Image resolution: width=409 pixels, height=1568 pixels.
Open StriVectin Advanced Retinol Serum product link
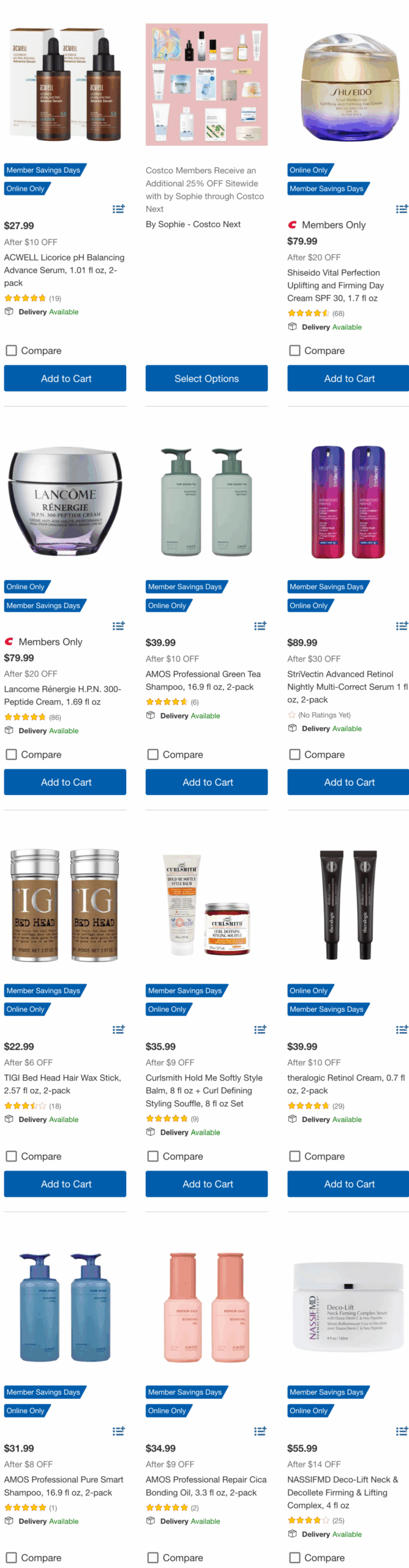pyautogui.click(x=347, y=687)
